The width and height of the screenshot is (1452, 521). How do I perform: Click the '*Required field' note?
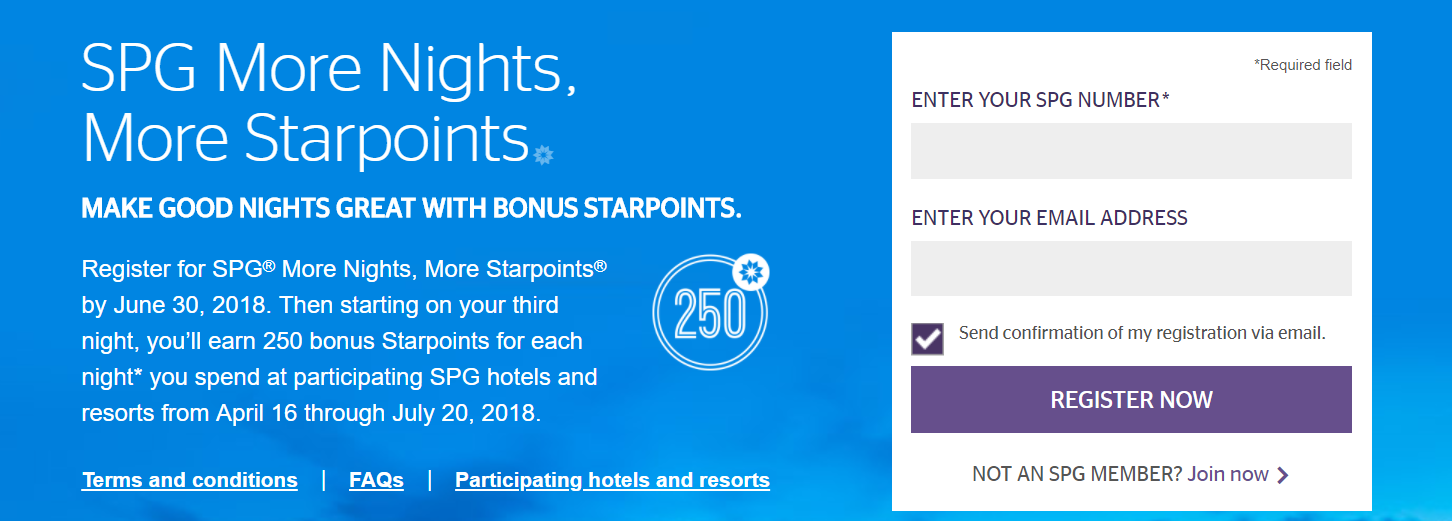pyautogui.click(x=1303, y=65)
